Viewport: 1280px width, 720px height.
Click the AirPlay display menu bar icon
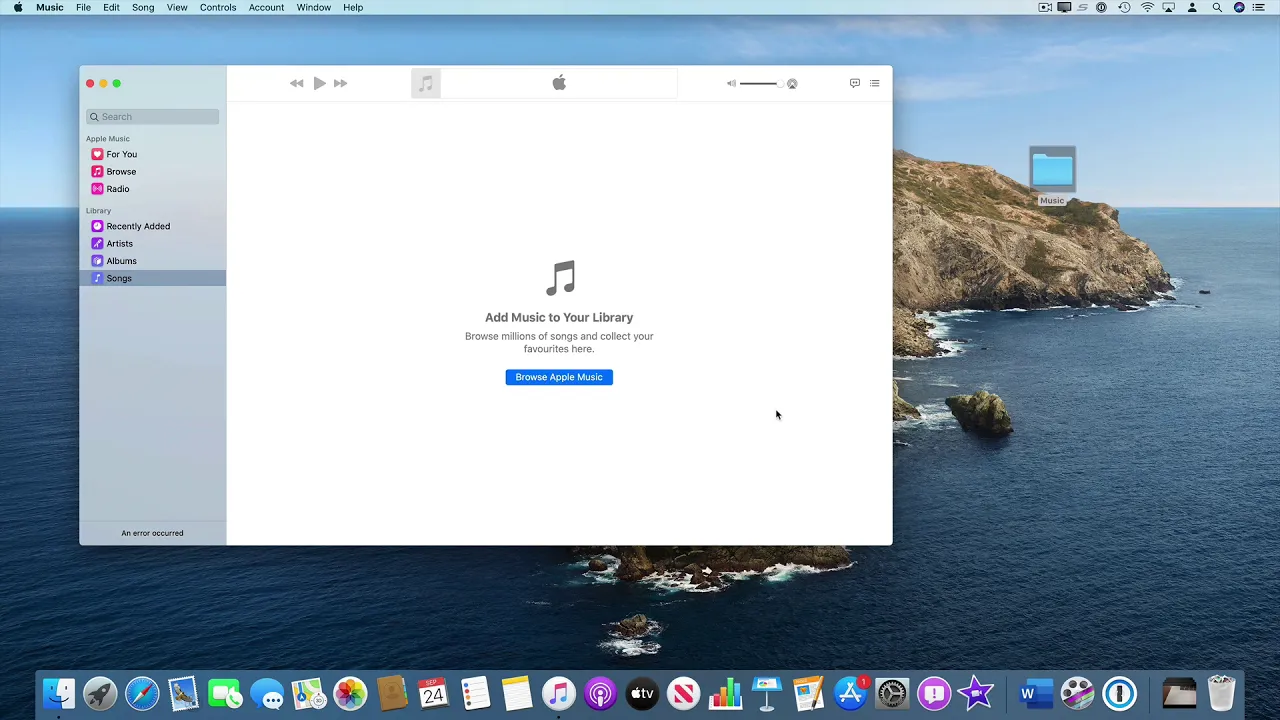pos(1168,7)
